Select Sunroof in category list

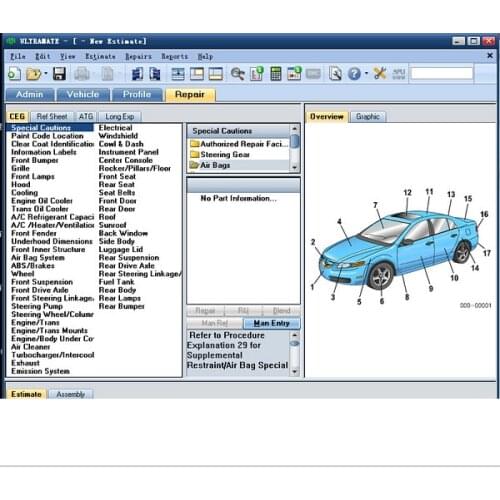click(x=113, y=225)
